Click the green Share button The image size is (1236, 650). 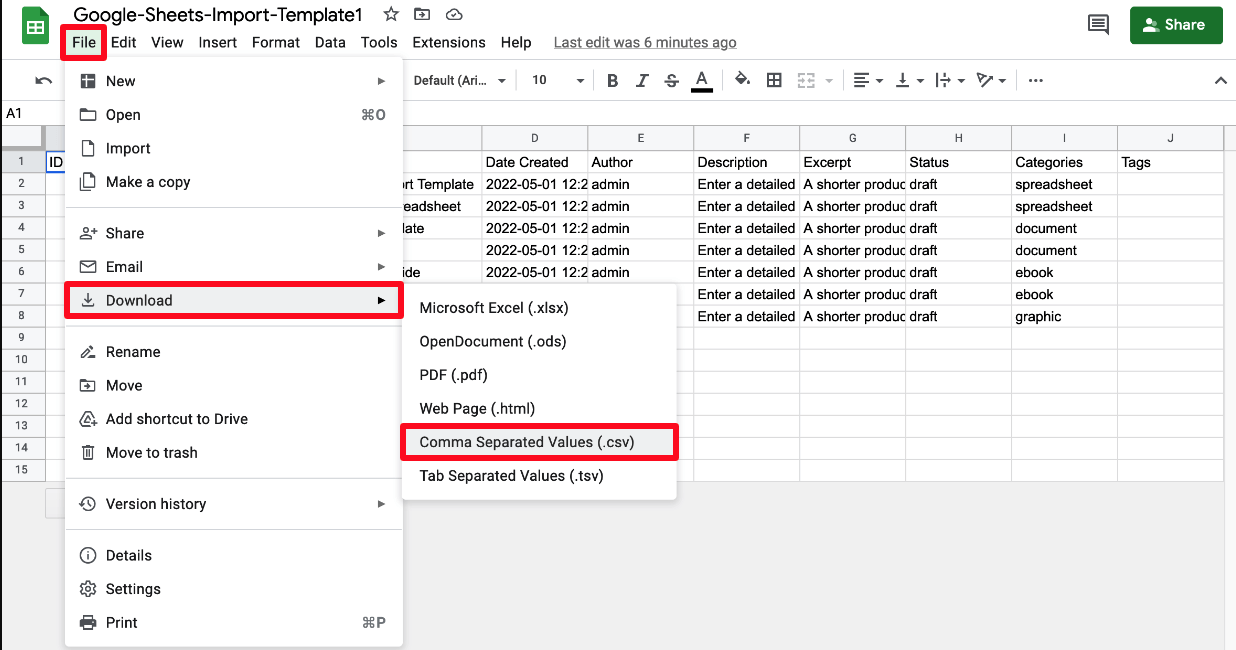1175,25
